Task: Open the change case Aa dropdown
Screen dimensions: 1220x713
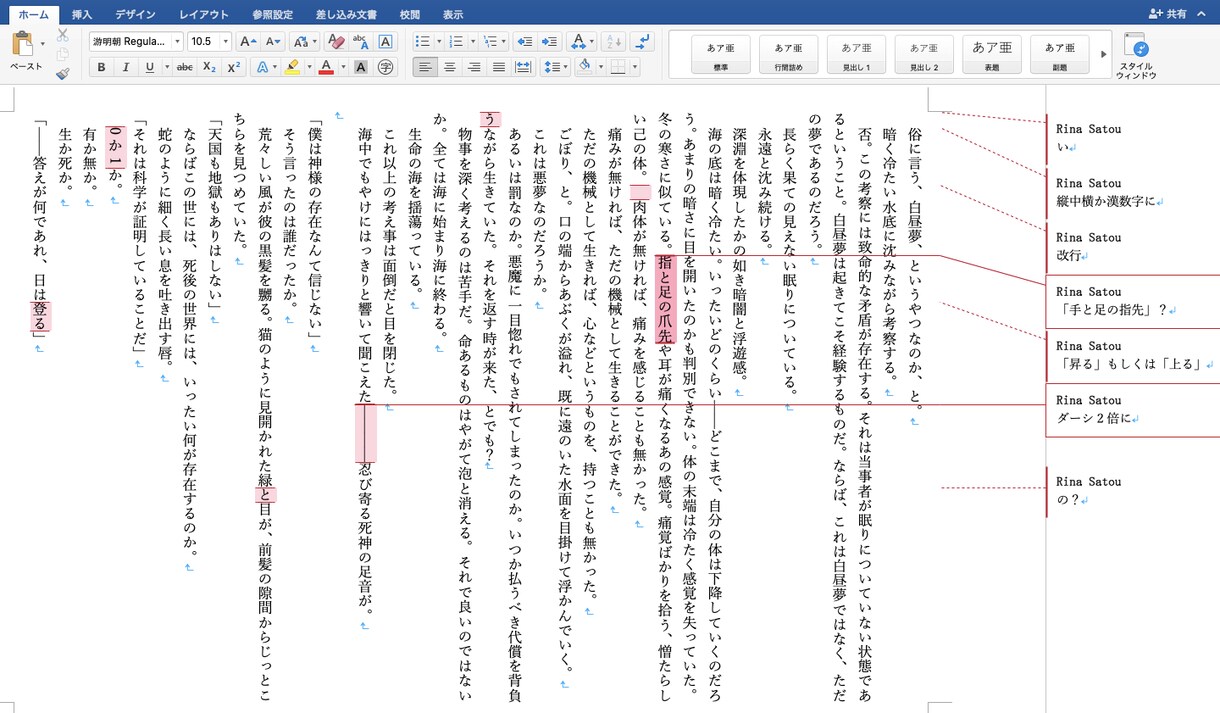Action: (x=304, y=41)
